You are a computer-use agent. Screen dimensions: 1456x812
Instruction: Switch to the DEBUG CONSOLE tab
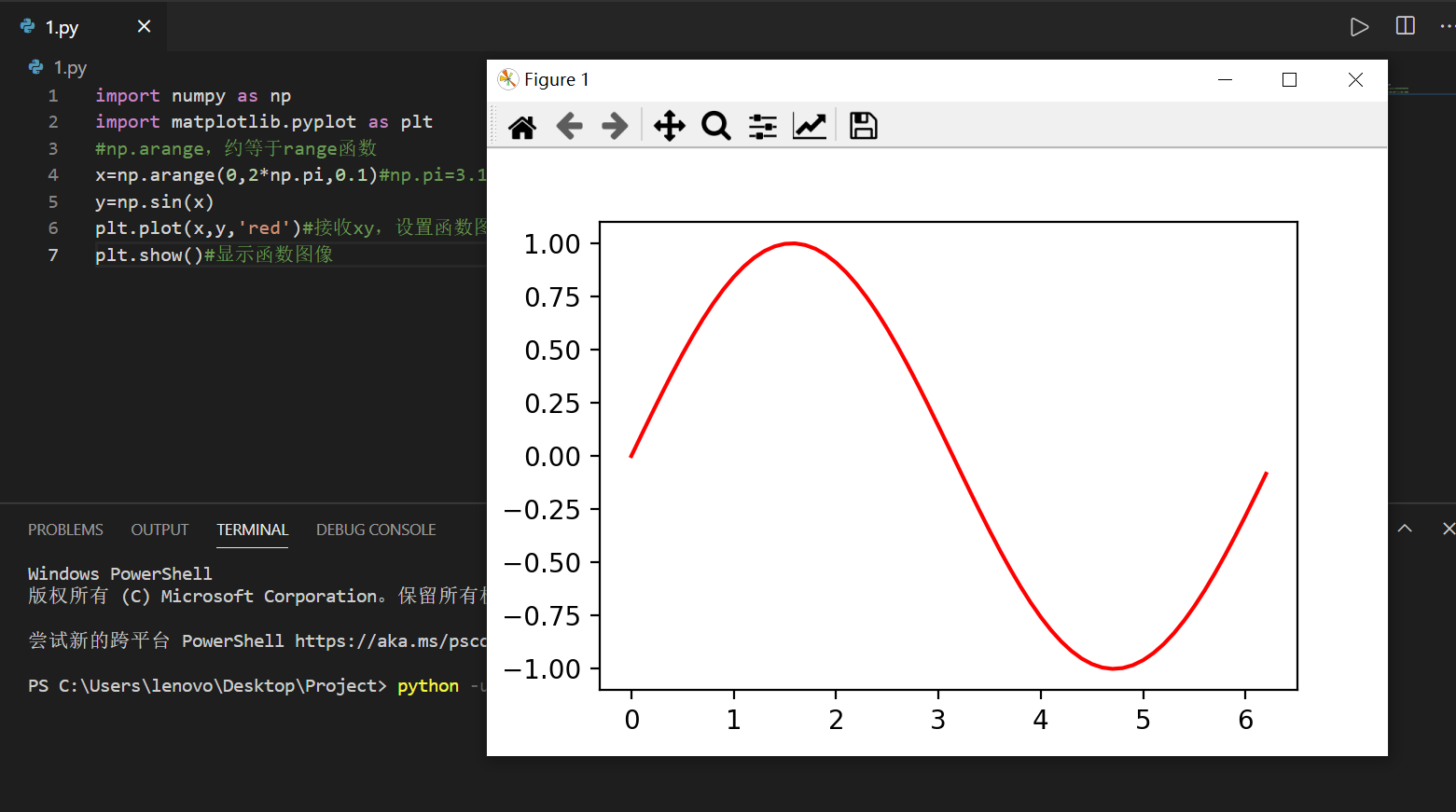(x=376, y=530)
